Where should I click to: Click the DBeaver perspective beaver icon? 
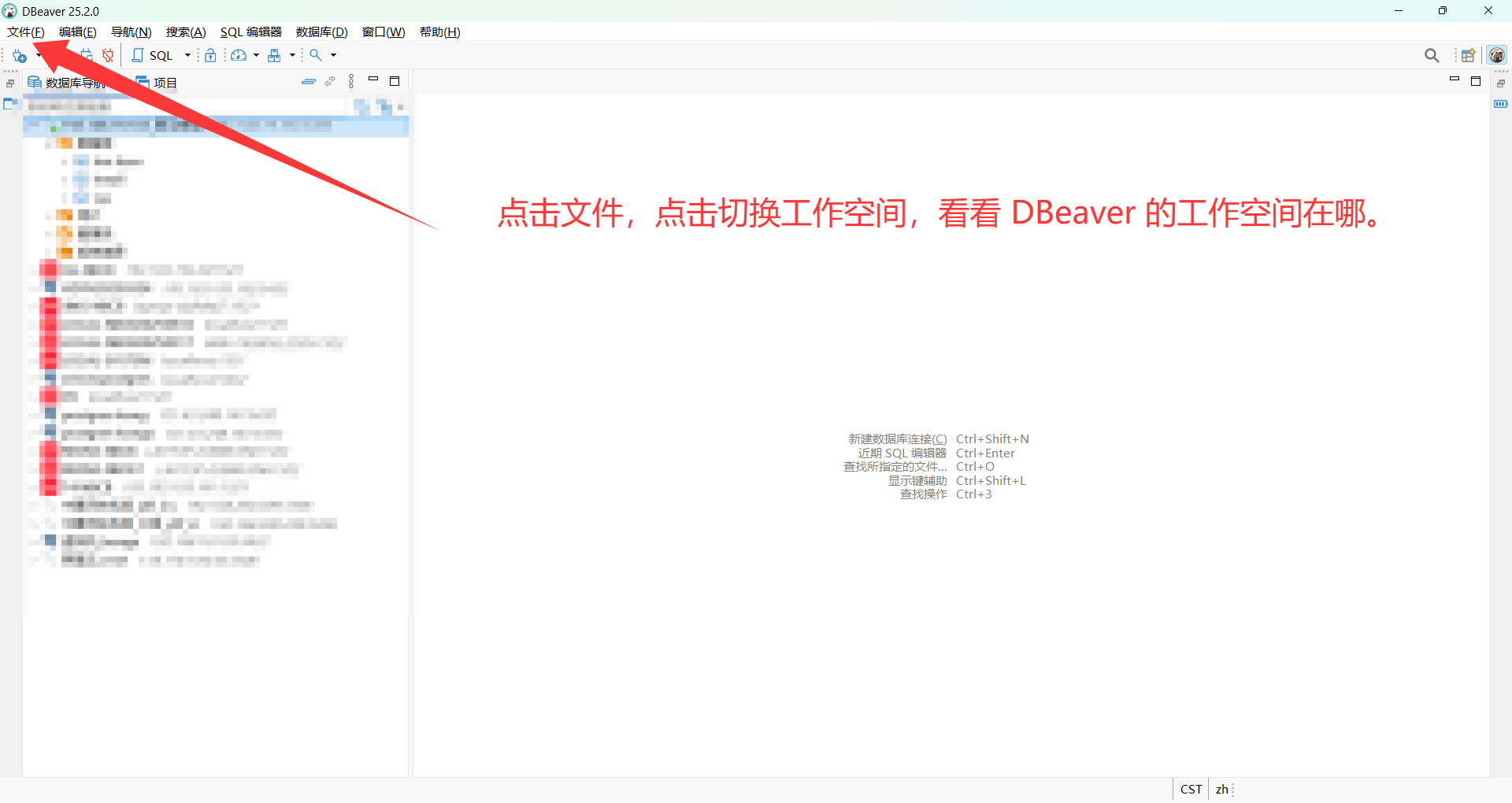[1496, 55]
